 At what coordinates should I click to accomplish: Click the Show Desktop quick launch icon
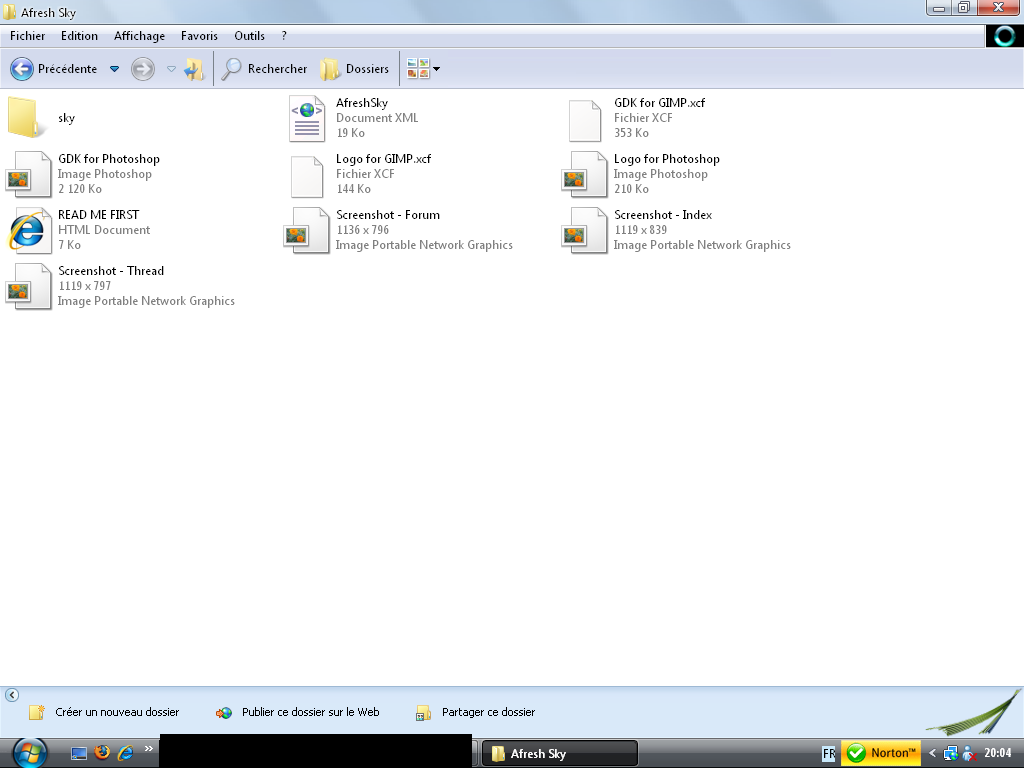(79, 754)
